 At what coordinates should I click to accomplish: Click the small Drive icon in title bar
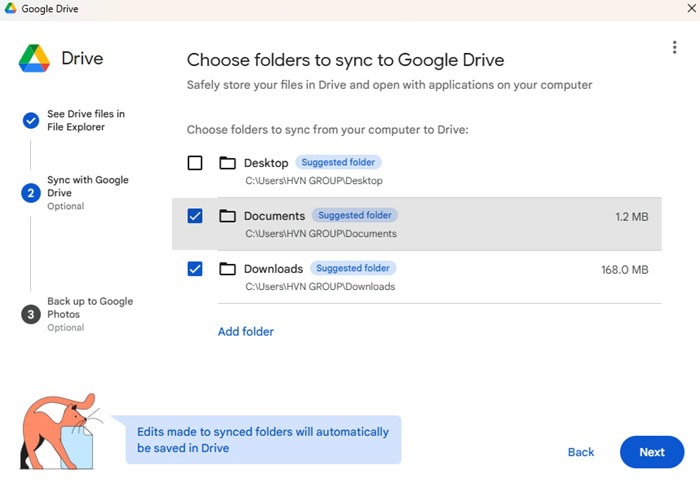(10, 9)
